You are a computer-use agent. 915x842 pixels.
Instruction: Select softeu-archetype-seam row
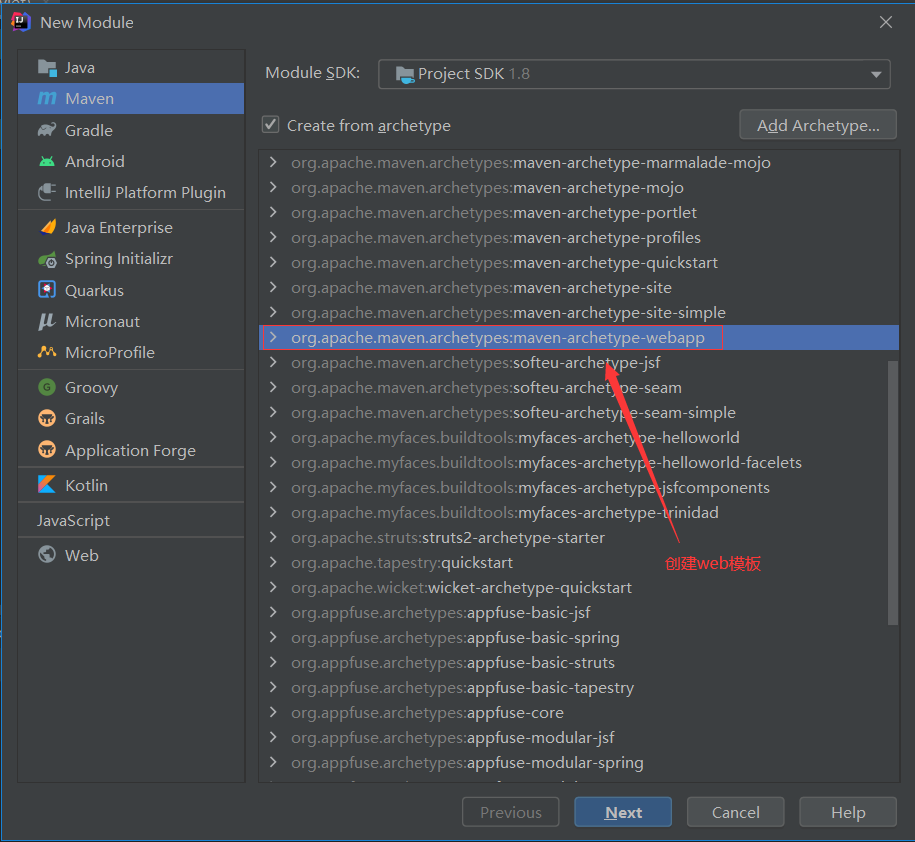tap(578, 387)
